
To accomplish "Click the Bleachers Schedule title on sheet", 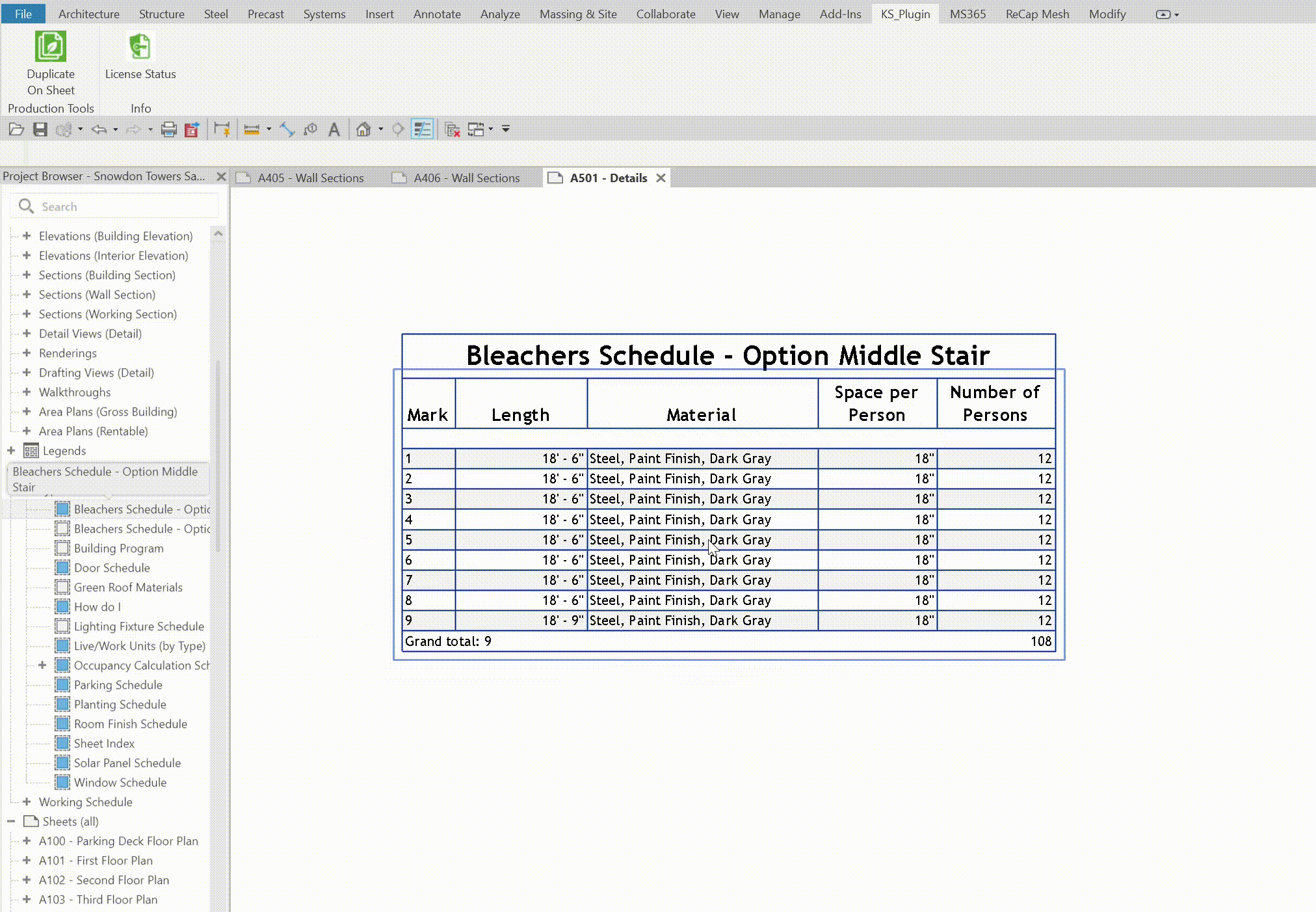I will 728,355.
